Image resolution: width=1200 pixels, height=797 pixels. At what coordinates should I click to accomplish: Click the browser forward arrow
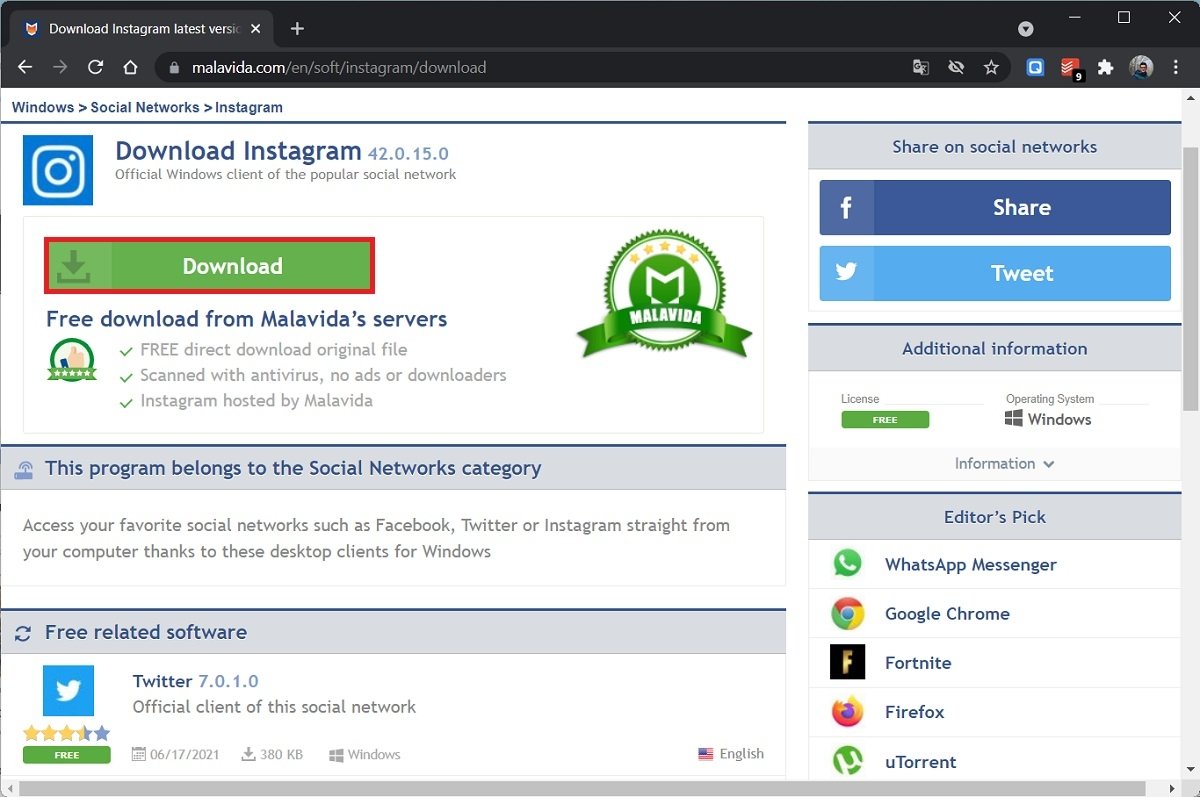coord(60,68)
